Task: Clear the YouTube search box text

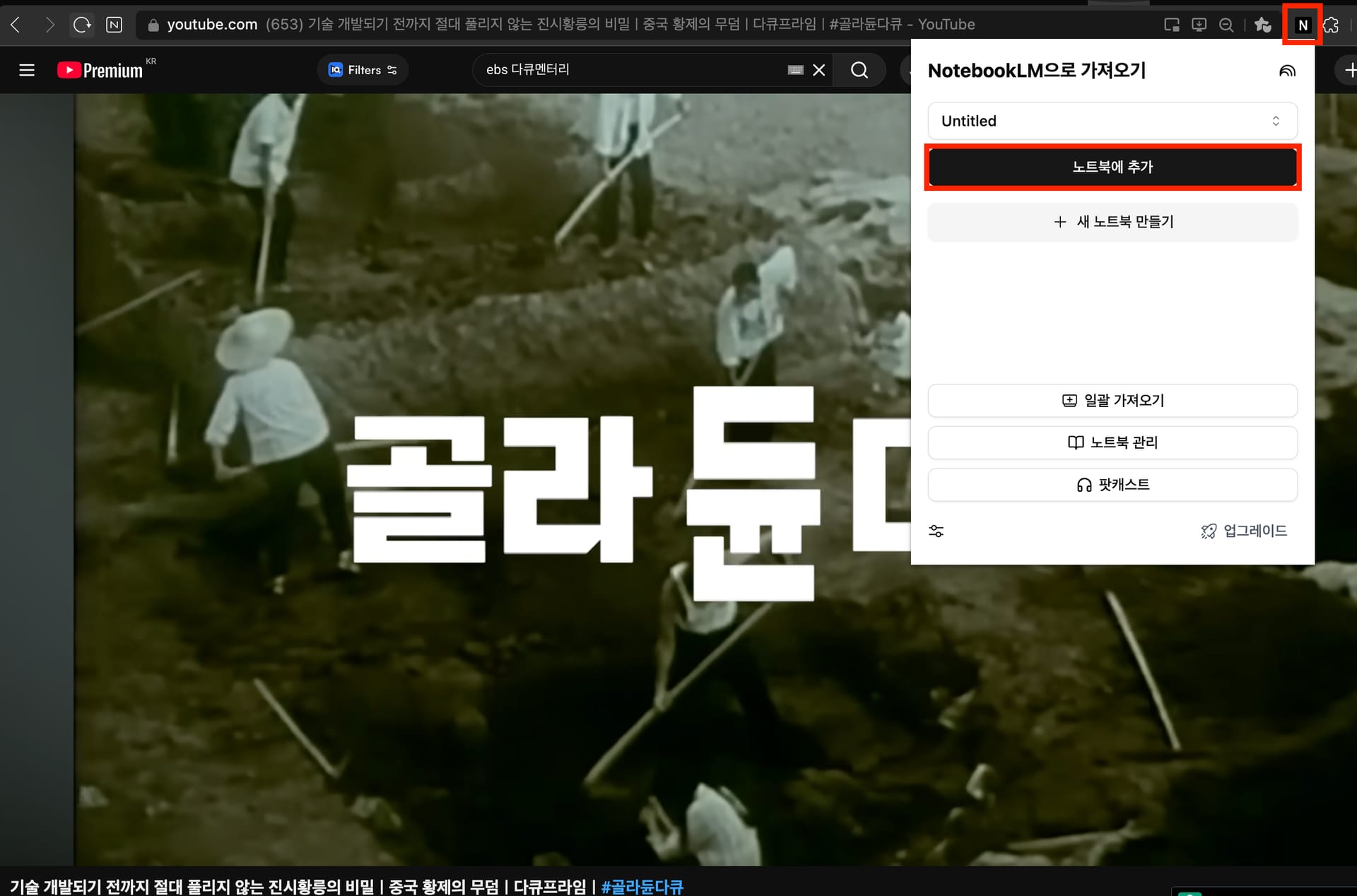Action: click(x=818, y=70)
